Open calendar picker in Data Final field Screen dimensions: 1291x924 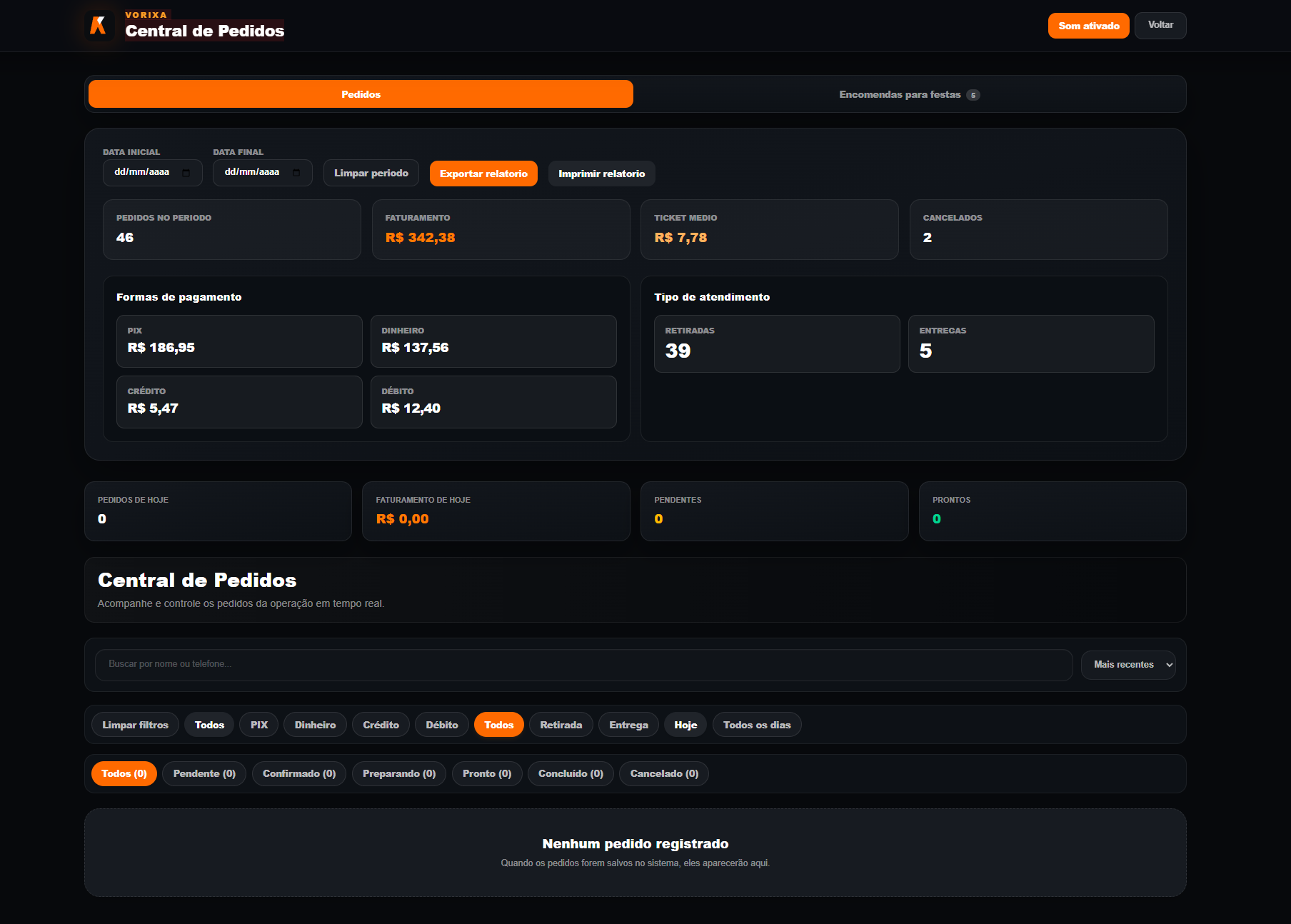click(296, 173)
